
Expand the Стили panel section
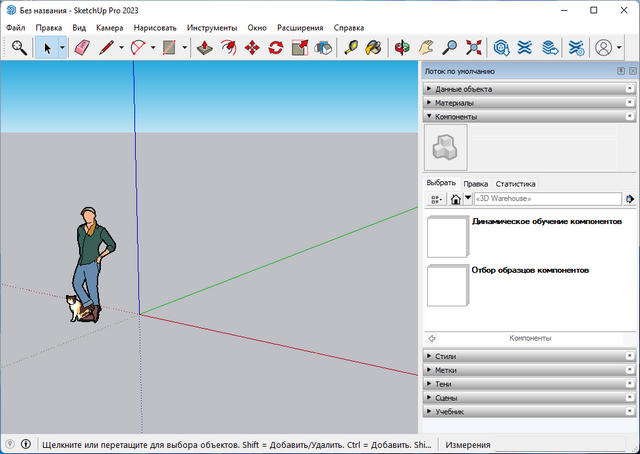446,356
